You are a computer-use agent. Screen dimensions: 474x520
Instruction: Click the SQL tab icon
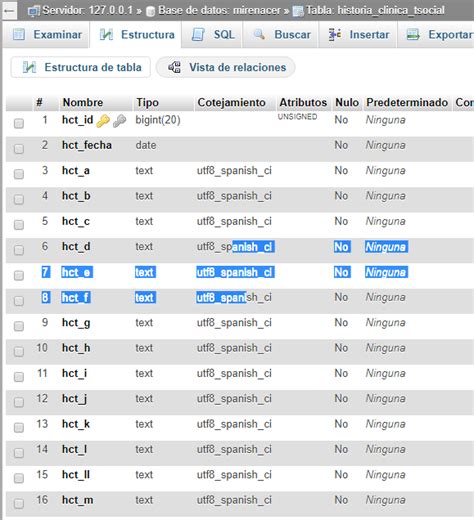(198, 35)
